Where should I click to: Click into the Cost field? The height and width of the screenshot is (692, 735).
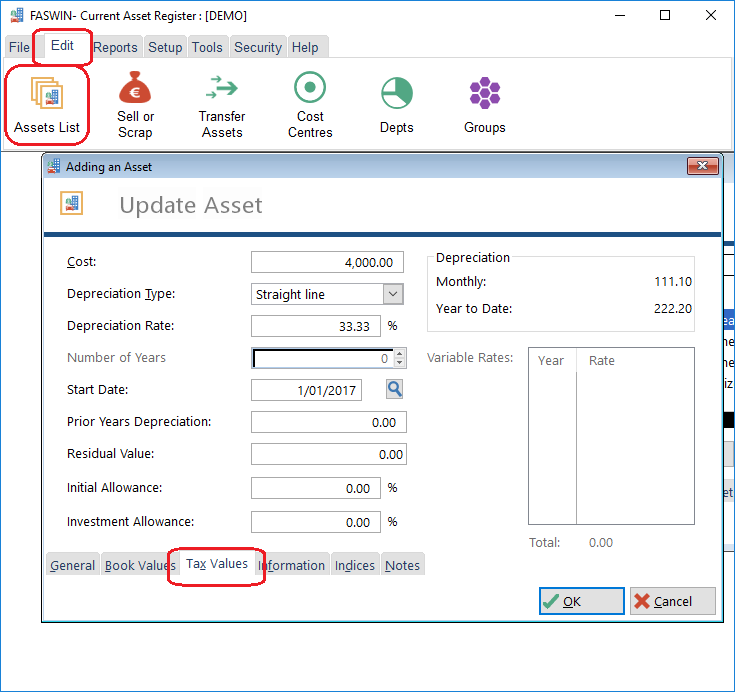pos(327,262)
